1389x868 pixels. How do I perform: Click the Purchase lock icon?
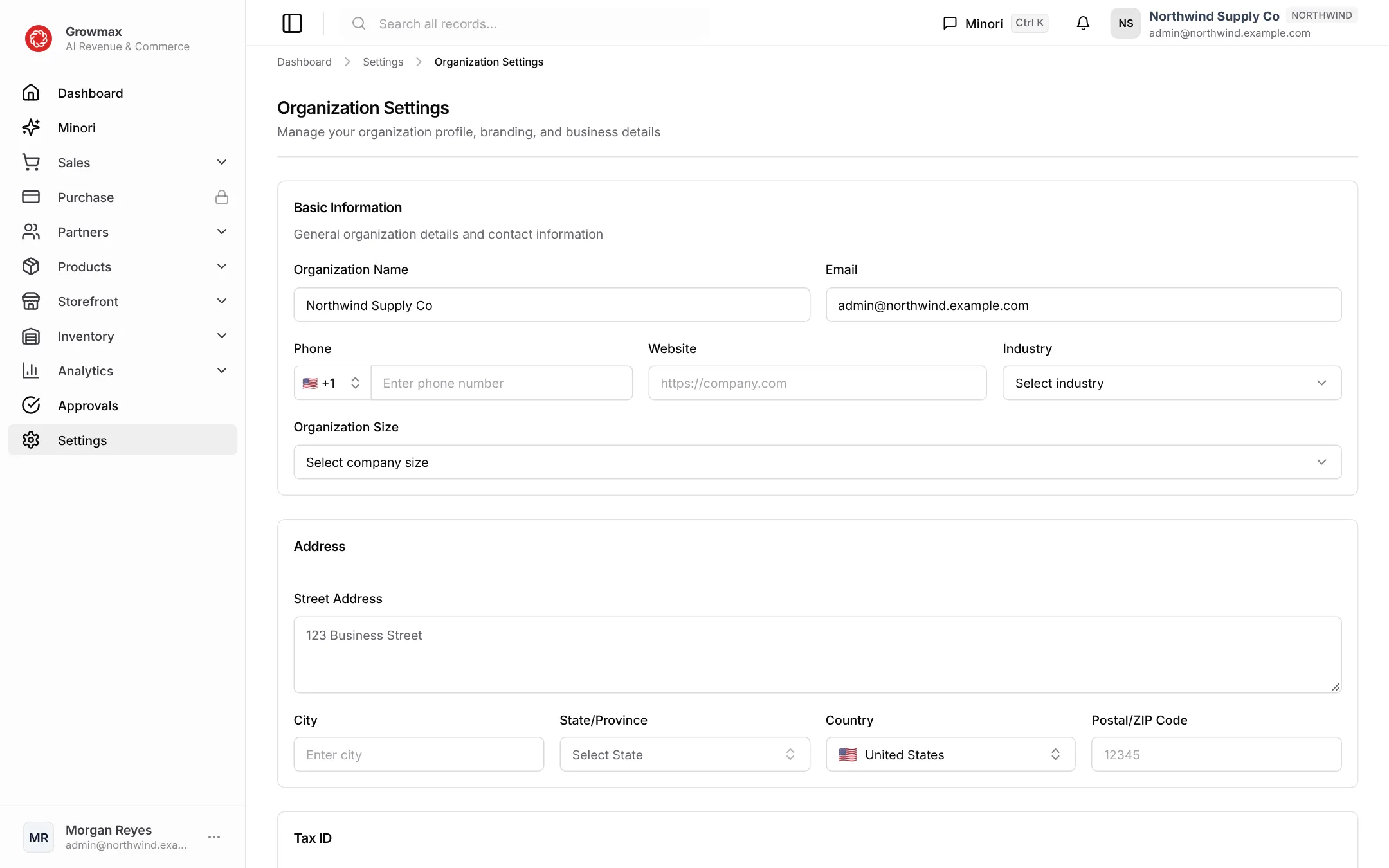point(222,197)
